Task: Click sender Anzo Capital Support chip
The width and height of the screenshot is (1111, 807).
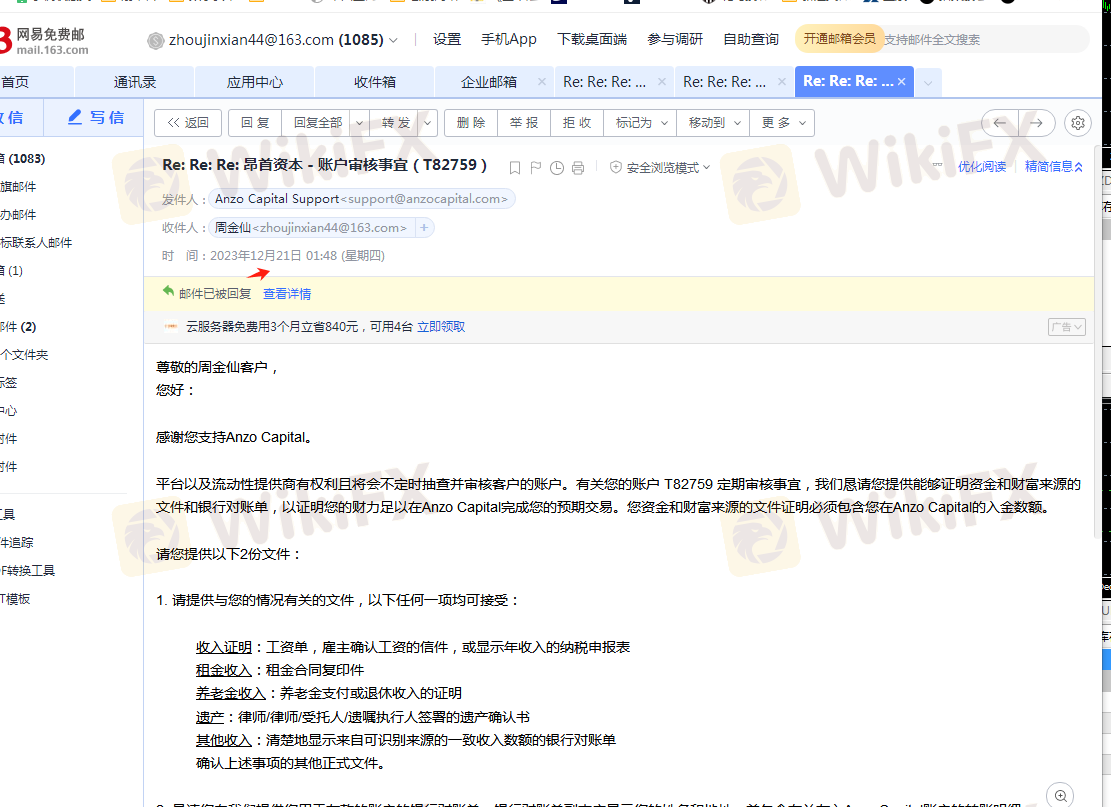Action: pyautogui.click(x=361, y=199)
